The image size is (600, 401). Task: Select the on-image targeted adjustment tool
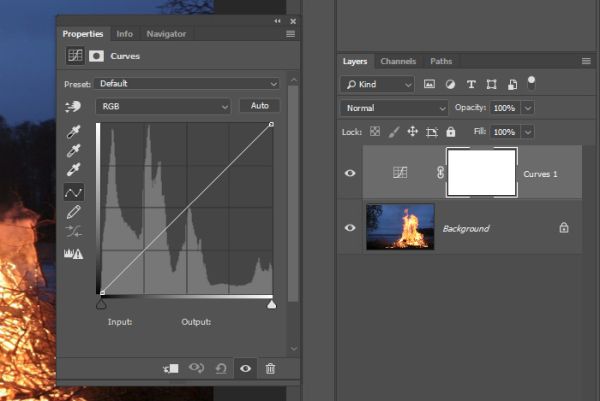coord(73,107)
